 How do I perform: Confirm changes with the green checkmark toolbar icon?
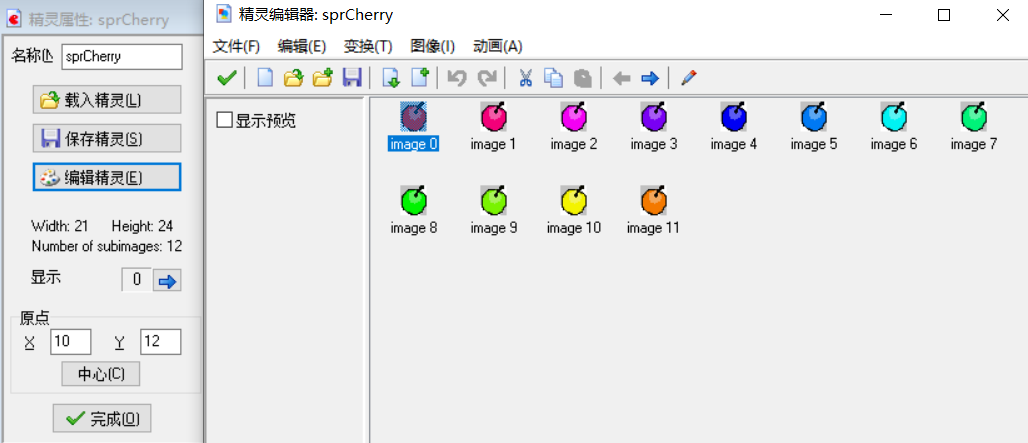(x=227, y=79)
